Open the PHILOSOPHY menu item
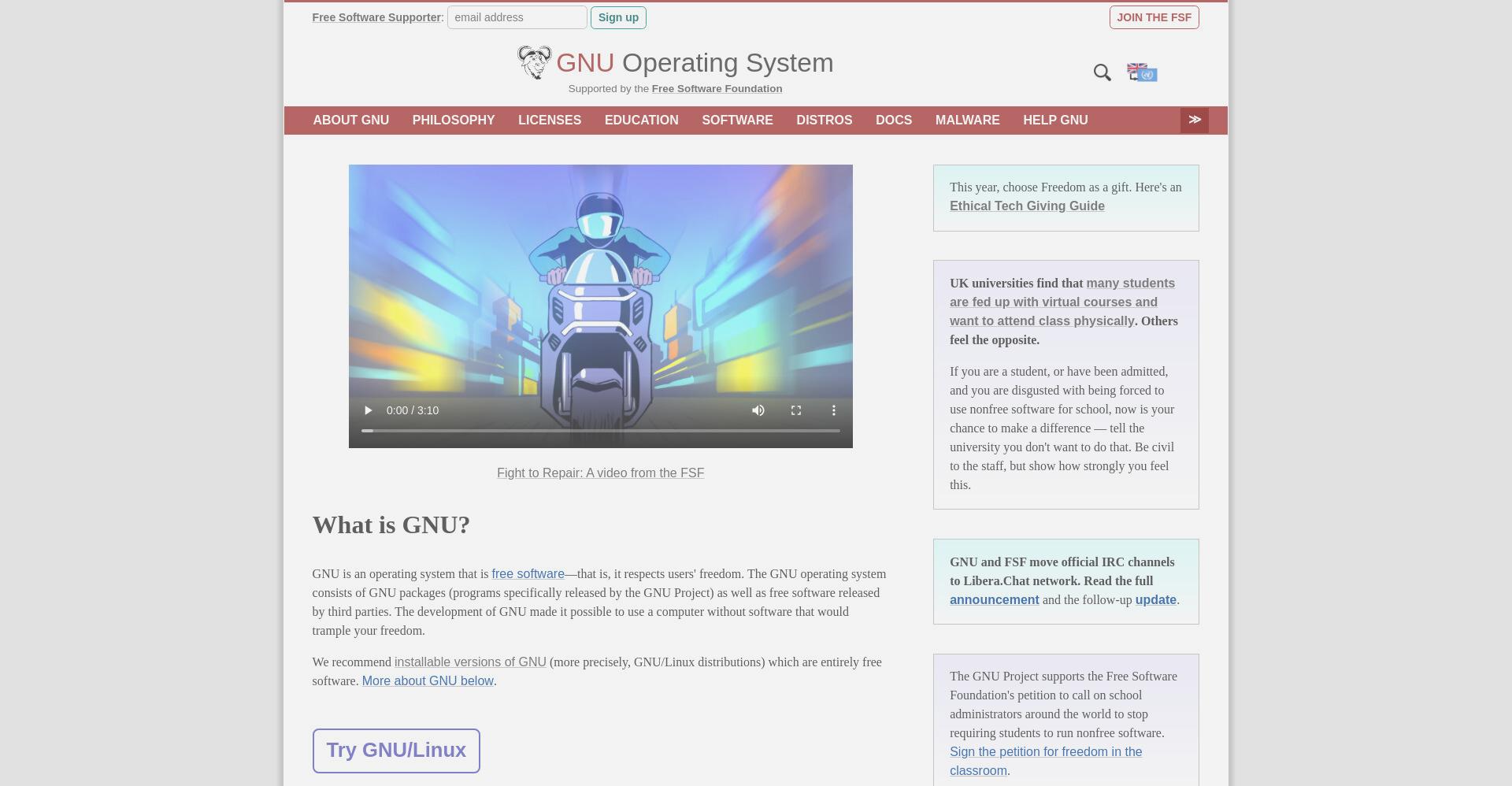Screen dimensions: 1512x786 [454, 120]
